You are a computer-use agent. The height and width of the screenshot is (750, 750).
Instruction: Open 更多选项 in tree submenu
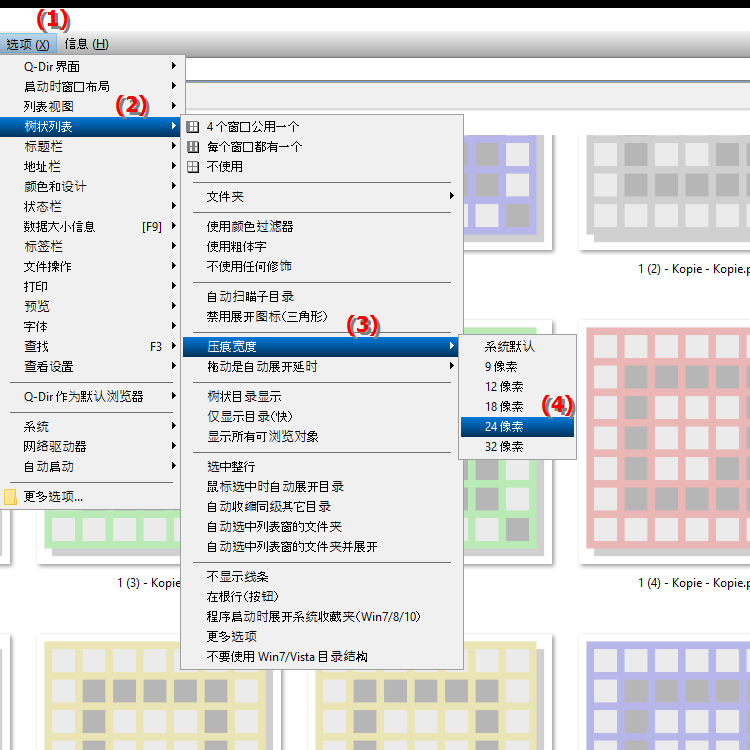click(x=321, y=637)
